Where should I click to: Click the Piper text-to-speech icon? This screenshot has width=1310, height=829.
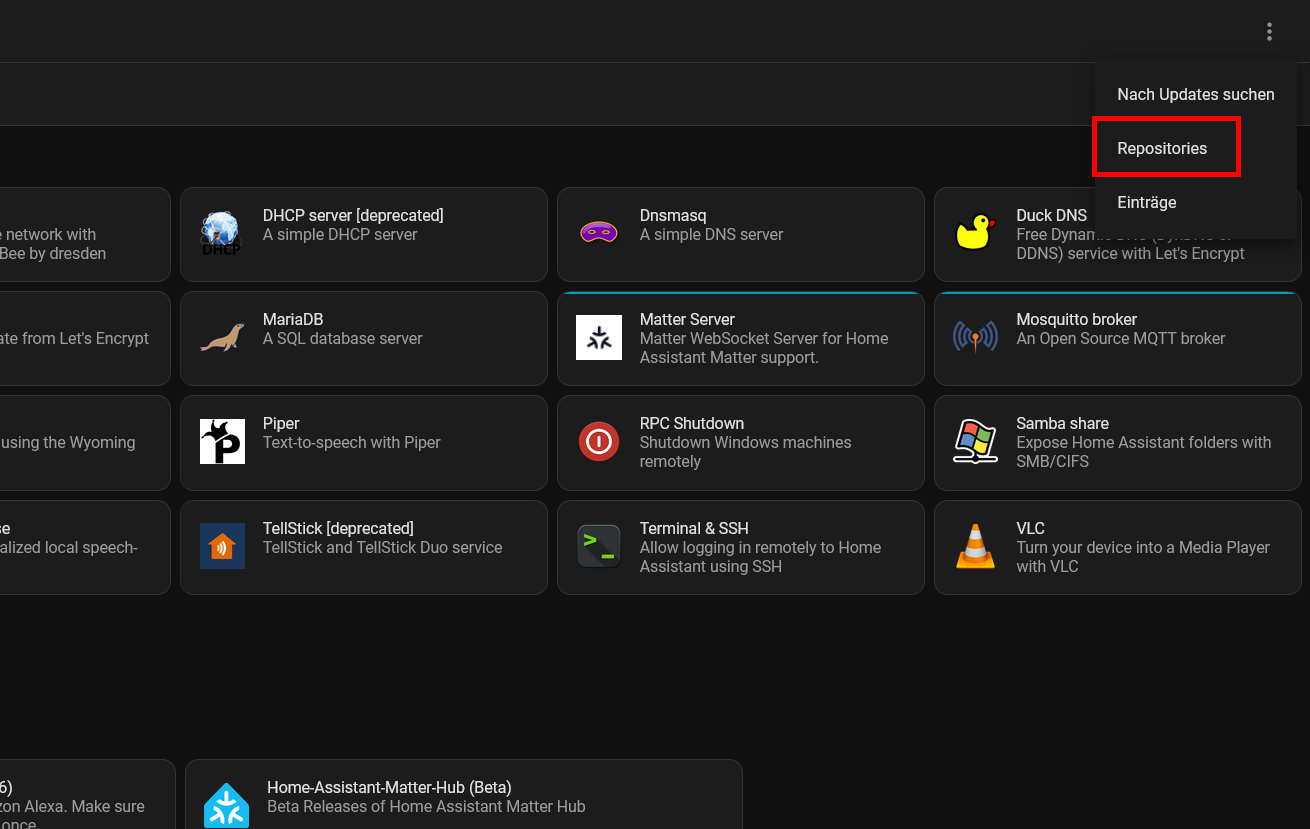point(221,442)
